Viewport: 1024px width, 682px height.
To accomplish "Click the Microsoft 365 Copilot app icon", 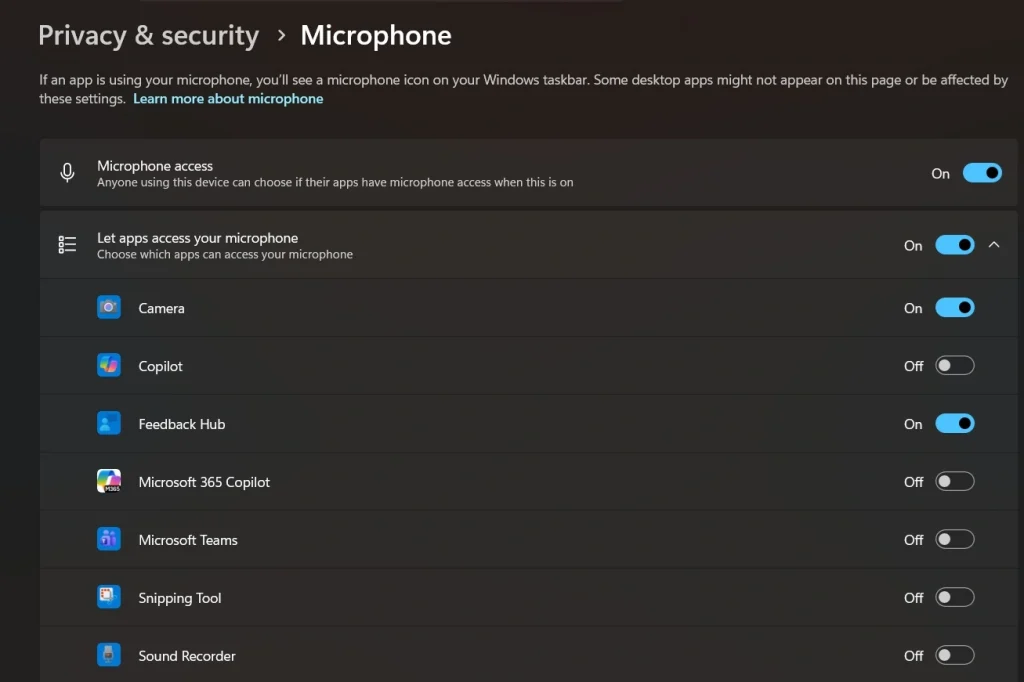I will click(x=109, y=481).
